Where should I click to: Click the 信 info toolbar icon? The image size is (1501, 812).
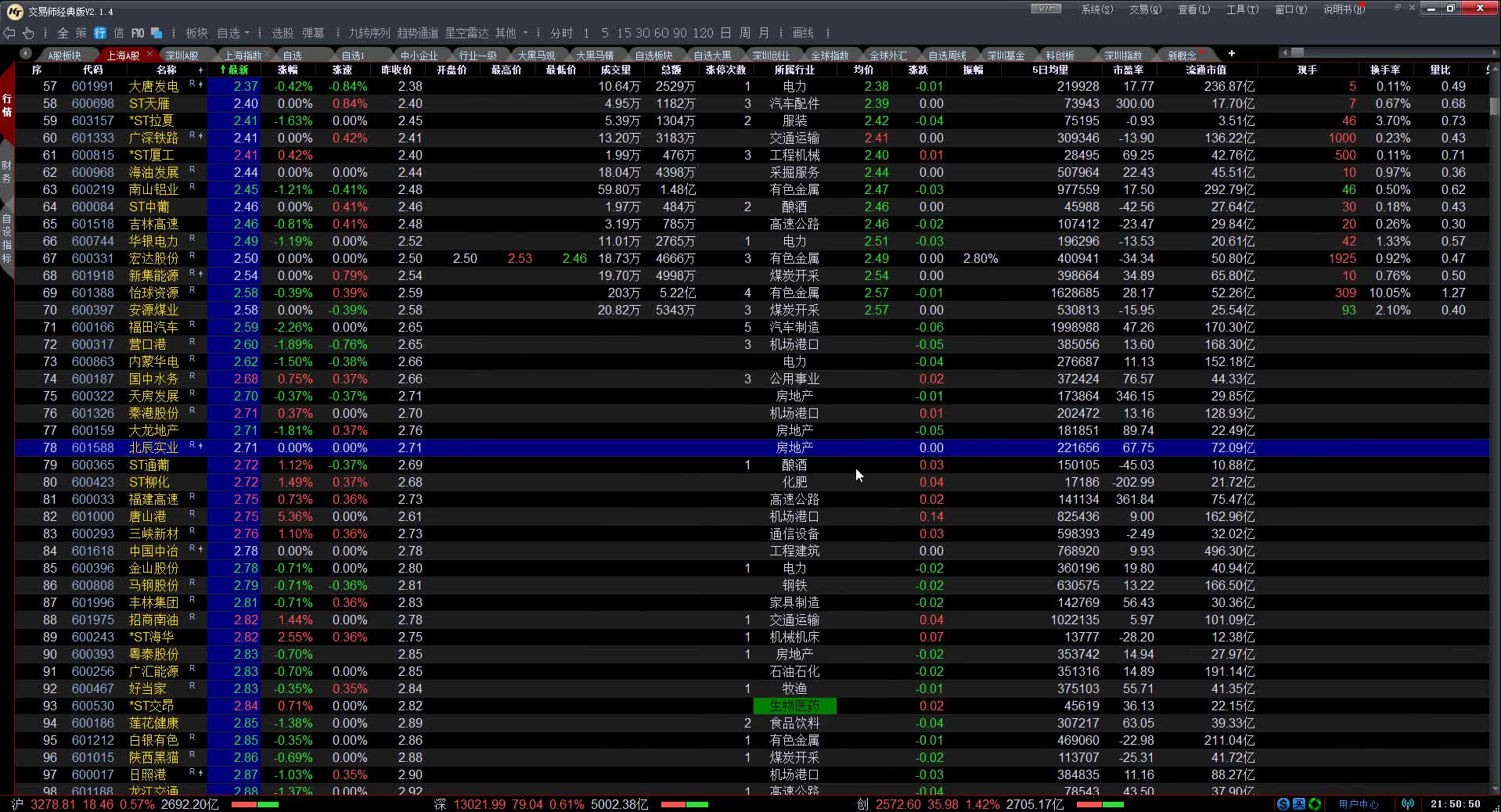[119, 33]
